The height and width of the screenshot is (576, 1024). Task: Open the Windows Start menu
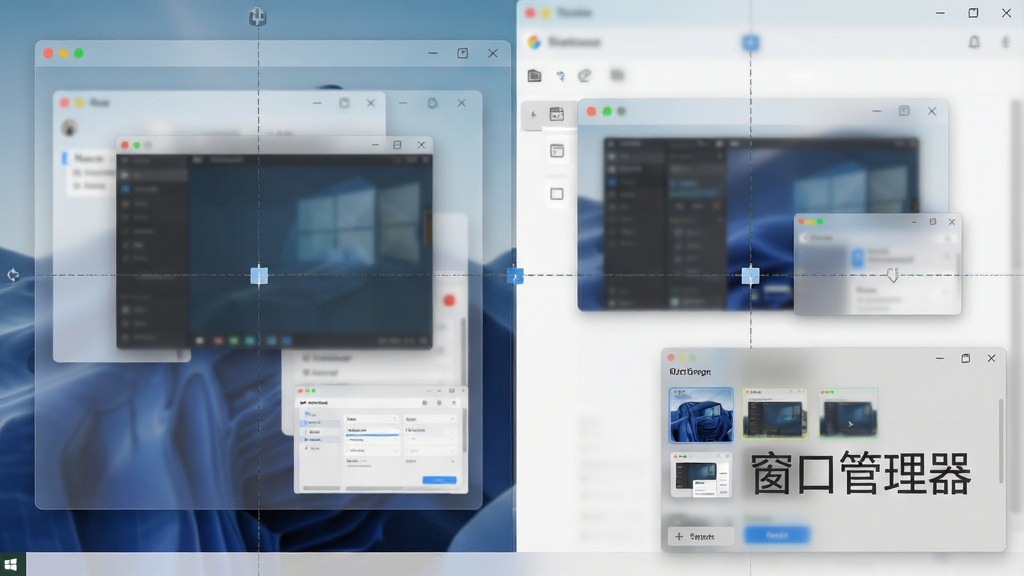coord(10,565)
